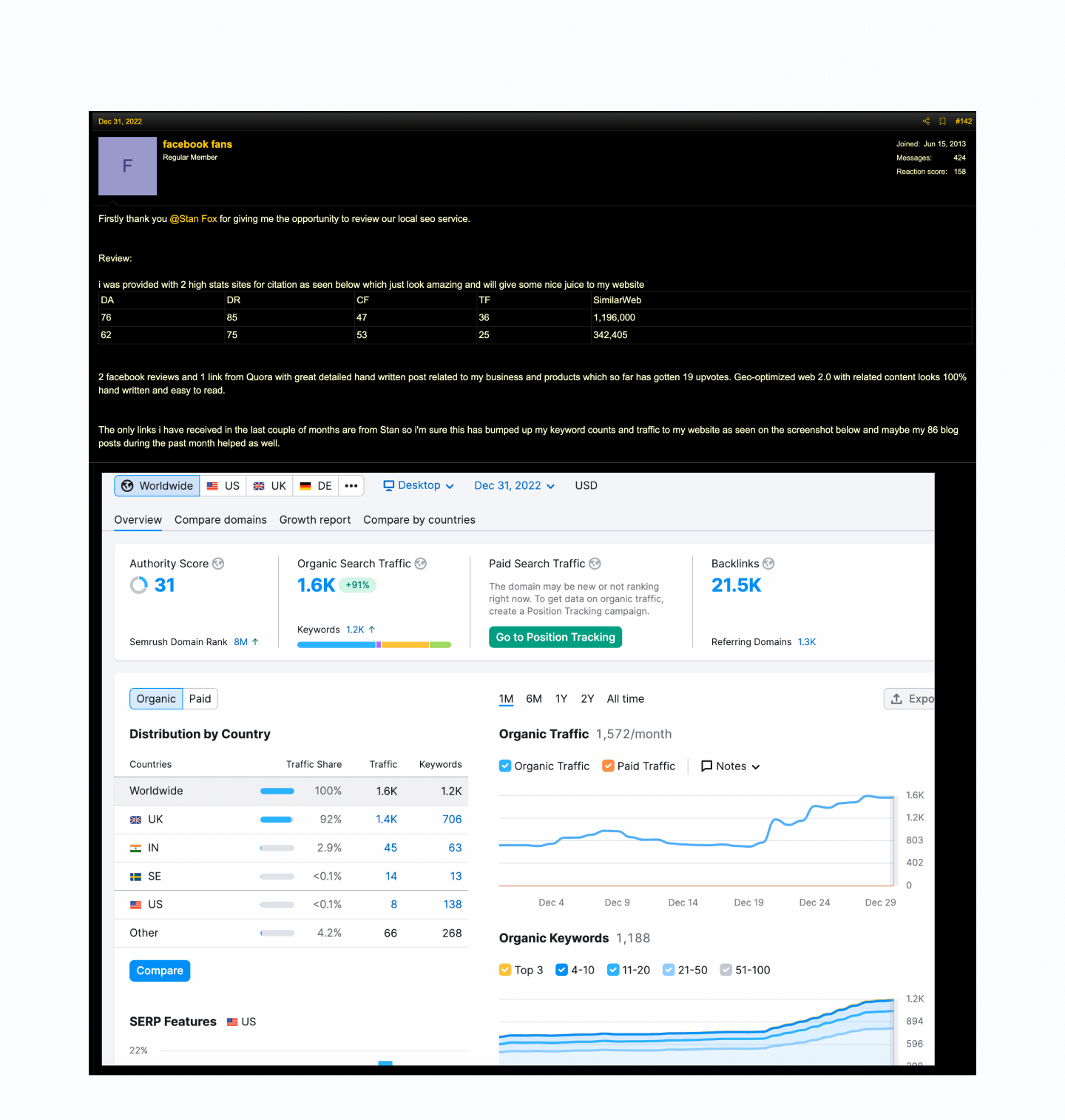1065x1120 pixels.
Task: Open the Desktop device dropdown
Action: [x=419, y=485]
